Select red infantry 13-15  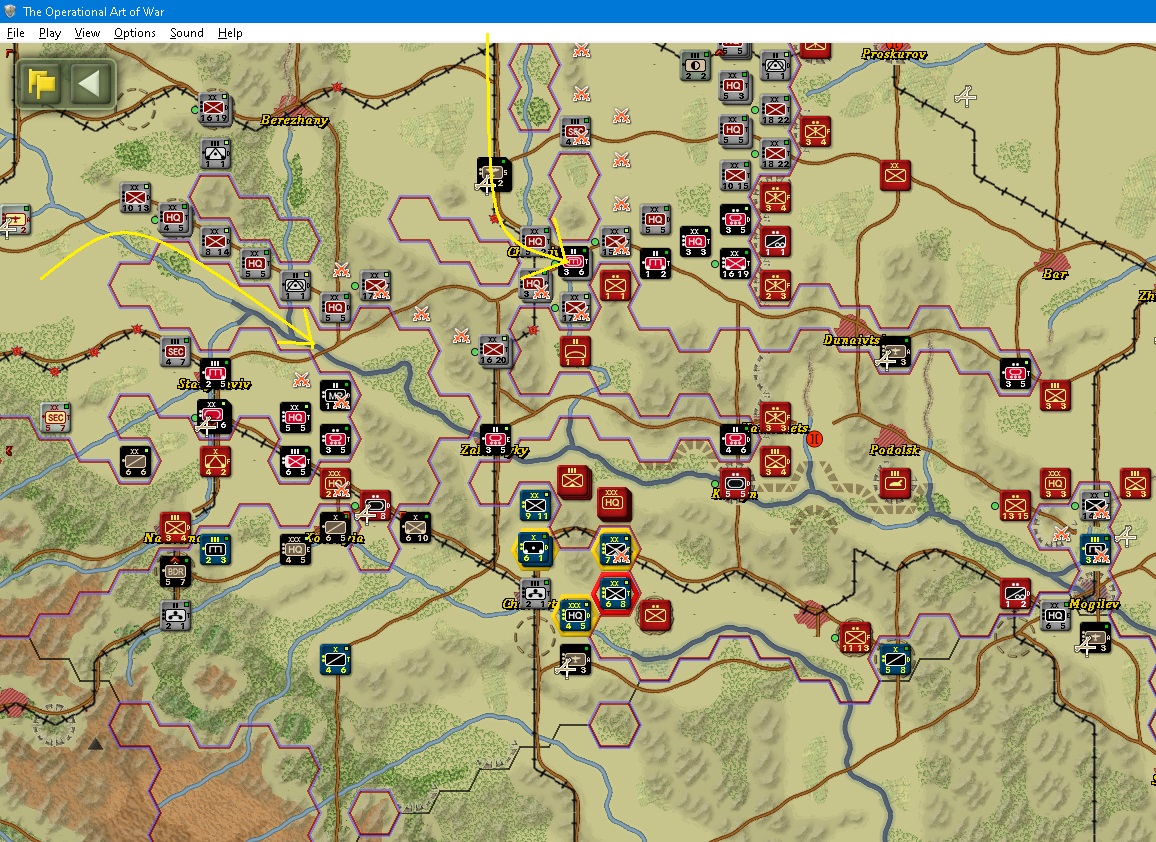1015,506
